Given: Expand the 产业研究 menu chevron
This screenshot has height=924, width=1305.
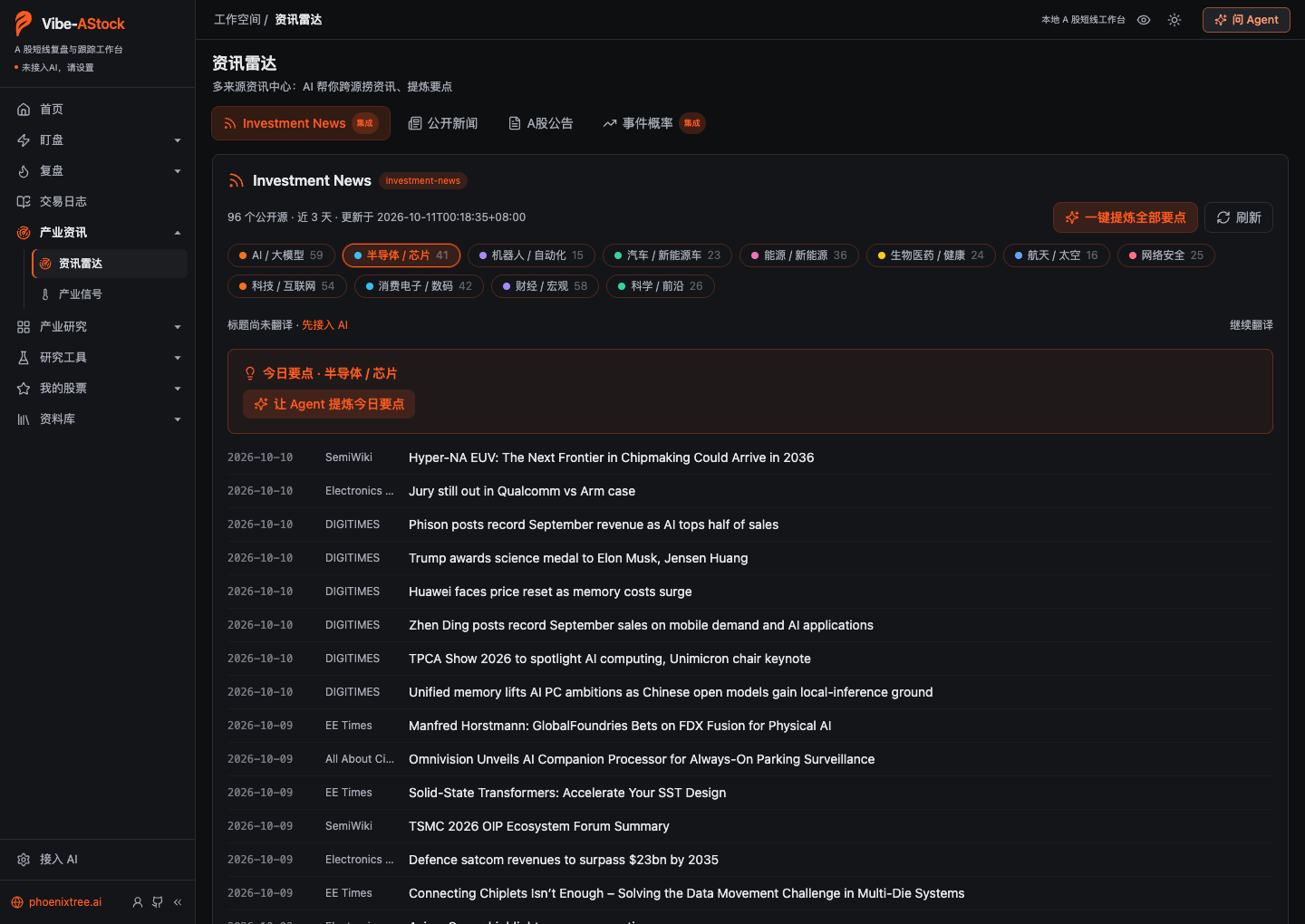Looking at the screenshot, I should 178,327.
